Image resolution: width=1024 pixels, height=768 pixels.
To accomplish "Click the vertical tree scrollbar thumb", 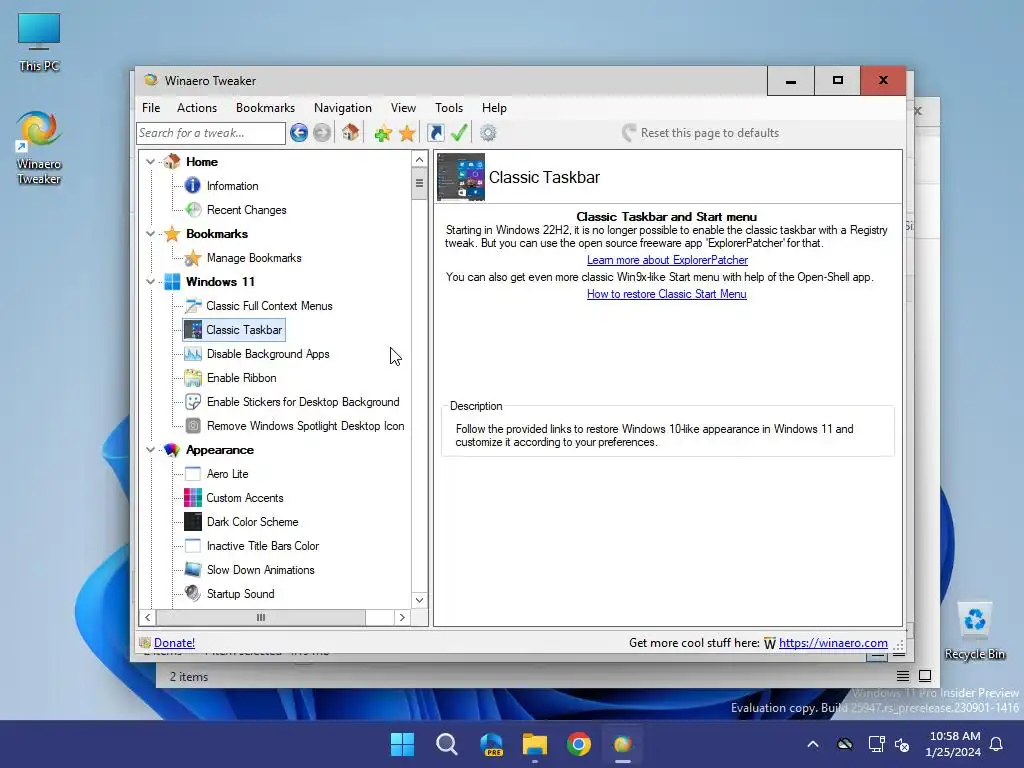I will coord(419,184).
